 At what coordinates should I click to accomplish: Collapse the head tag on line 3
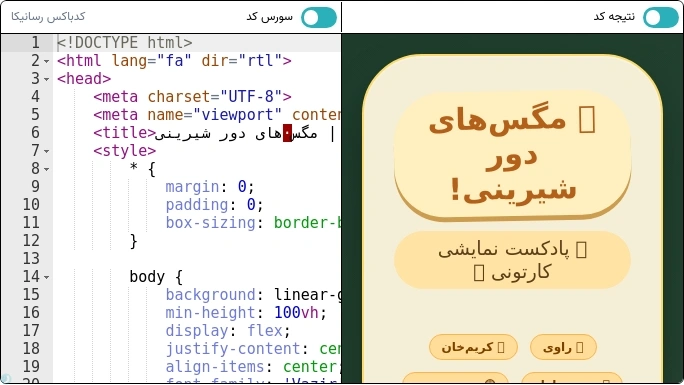click(47, 79)
